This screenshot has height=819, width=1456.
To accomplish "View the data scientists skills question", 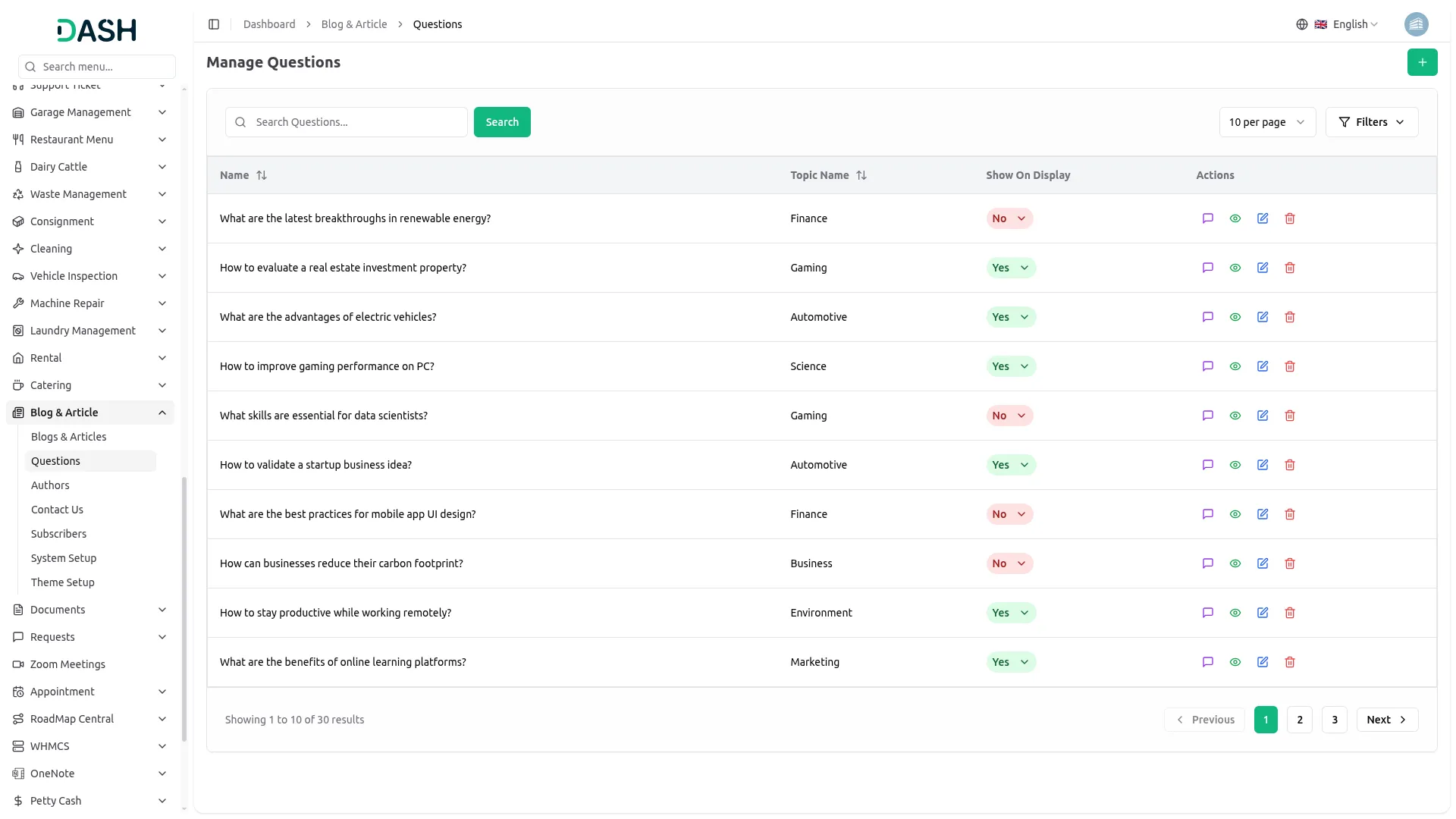I will point(1235,416).
